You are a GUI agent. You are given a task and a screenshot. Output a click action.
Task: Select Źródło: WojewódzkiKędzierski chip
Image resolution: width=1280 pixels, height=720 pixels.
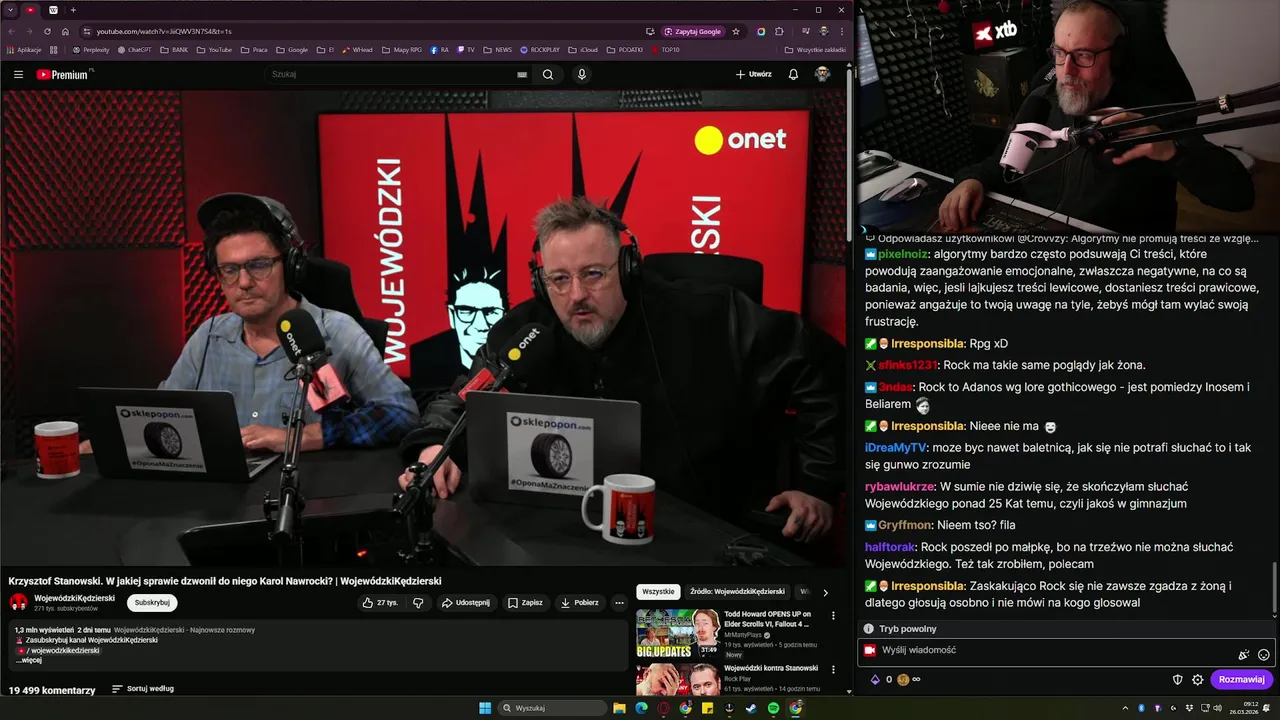click(x=737, y=592)
